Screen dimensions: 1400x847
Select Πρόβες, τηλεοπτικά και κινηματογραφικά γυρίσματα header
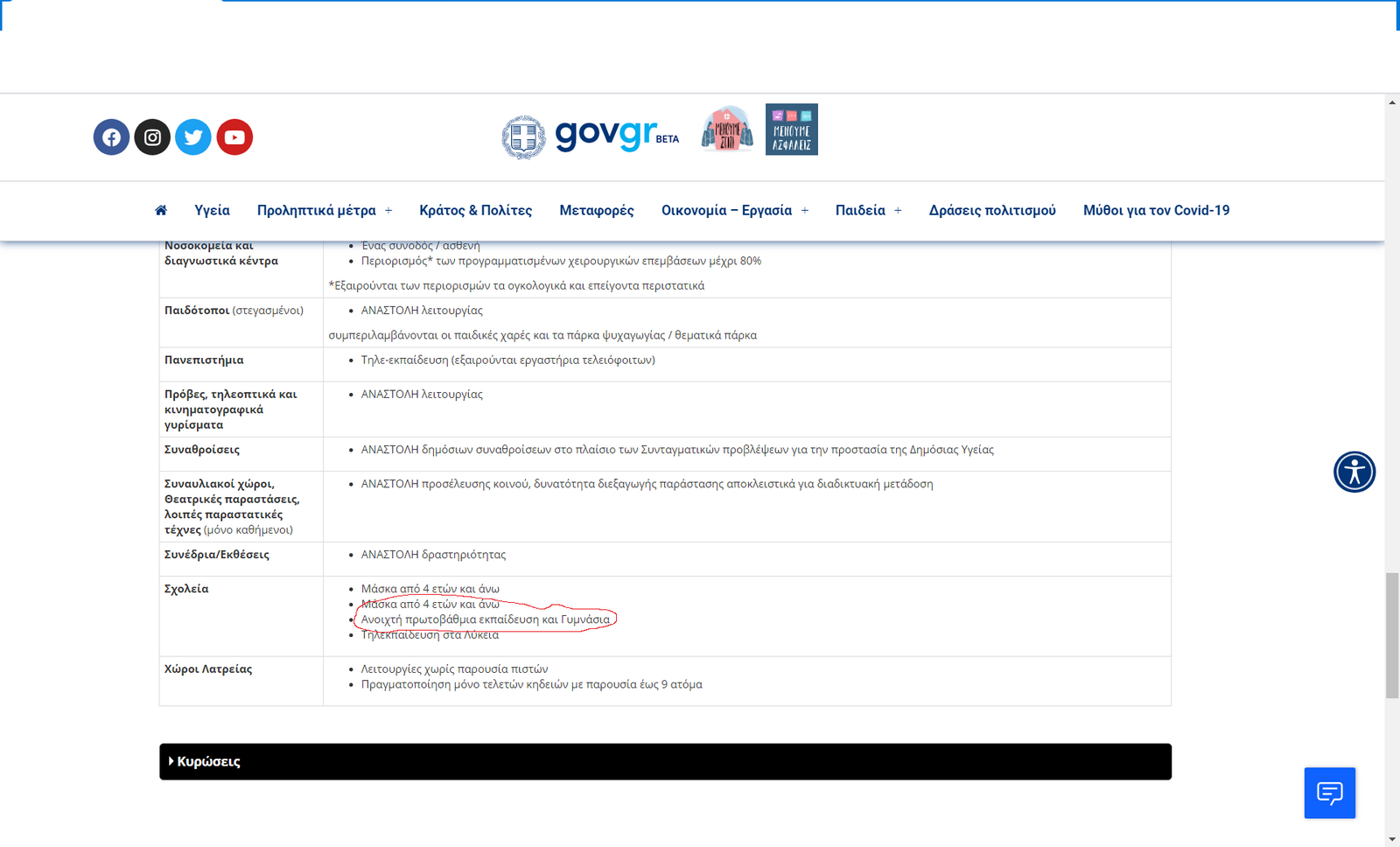(x=231, y=409)
